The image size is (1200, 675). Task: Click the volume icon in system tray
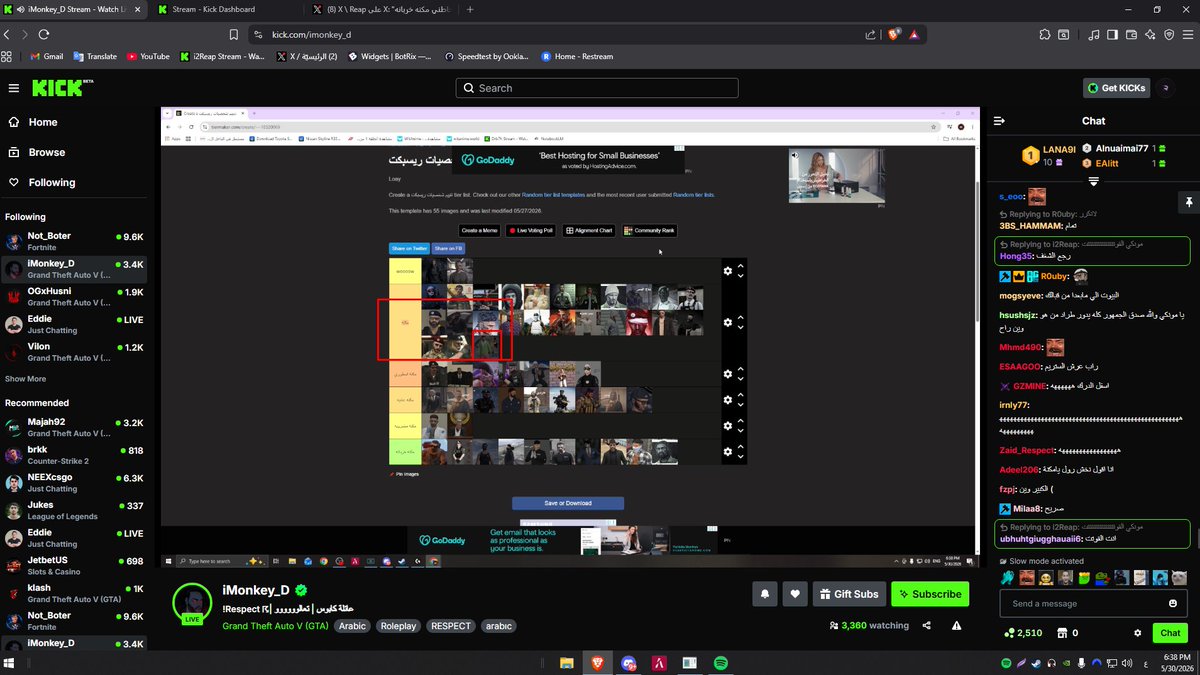pyautogui.click(x=1128, y=662)
